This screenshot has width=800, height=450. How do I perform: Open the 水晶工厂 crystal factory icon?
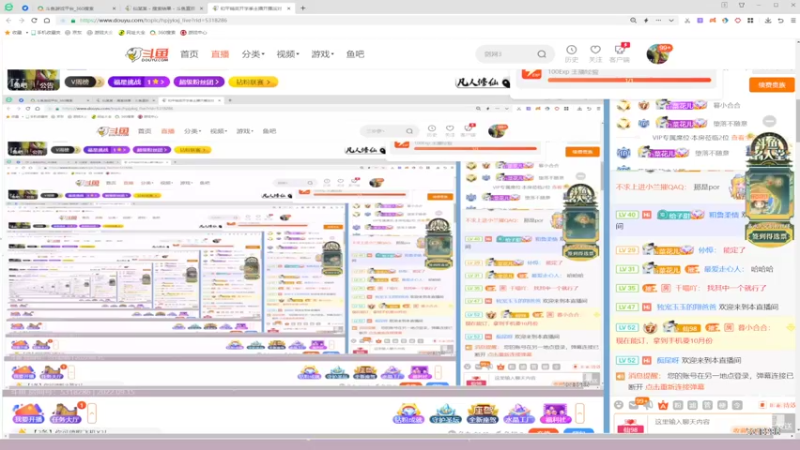point(519,414)
